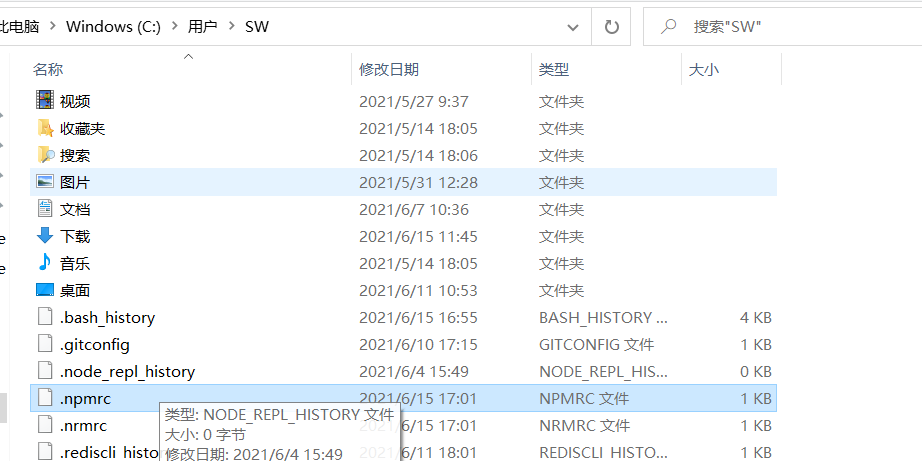Select the 视频 folder name

tap(75, 101)
